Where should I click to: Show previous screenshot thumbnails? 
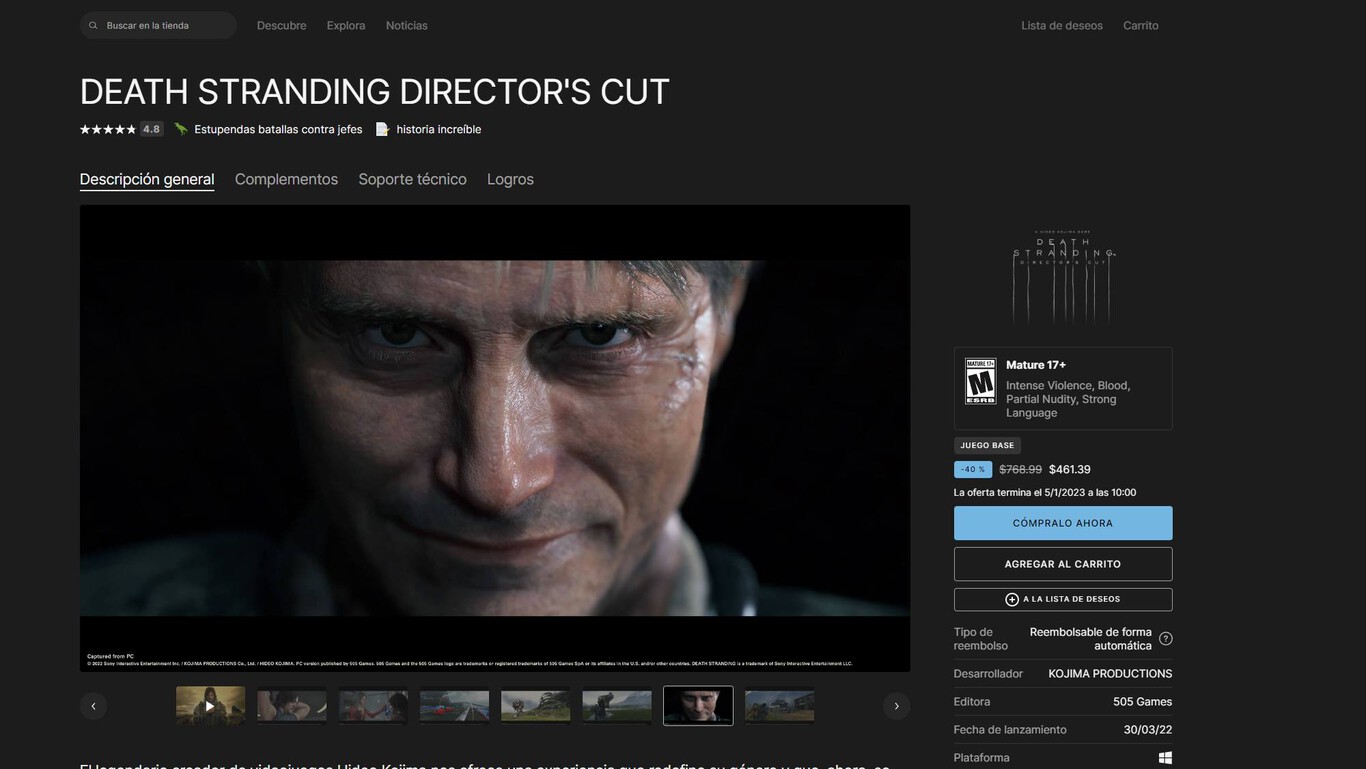(94, 706)
